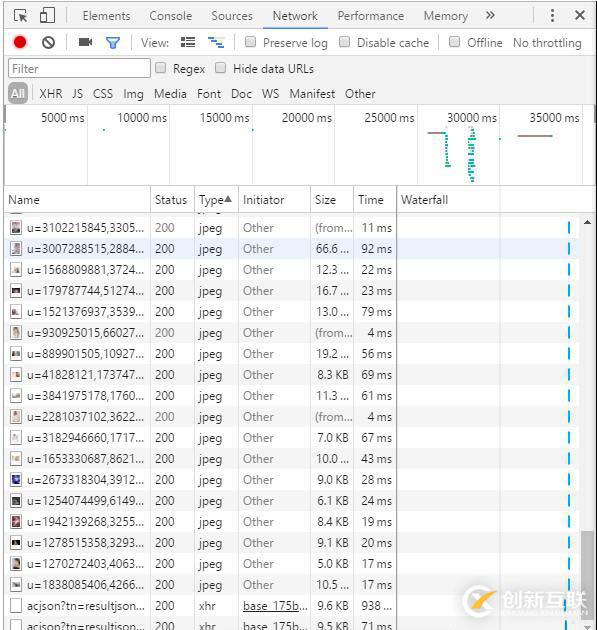This screenshot has width=597, height=630.
Task: Filter requests by Font
Action: coord(209,94)
